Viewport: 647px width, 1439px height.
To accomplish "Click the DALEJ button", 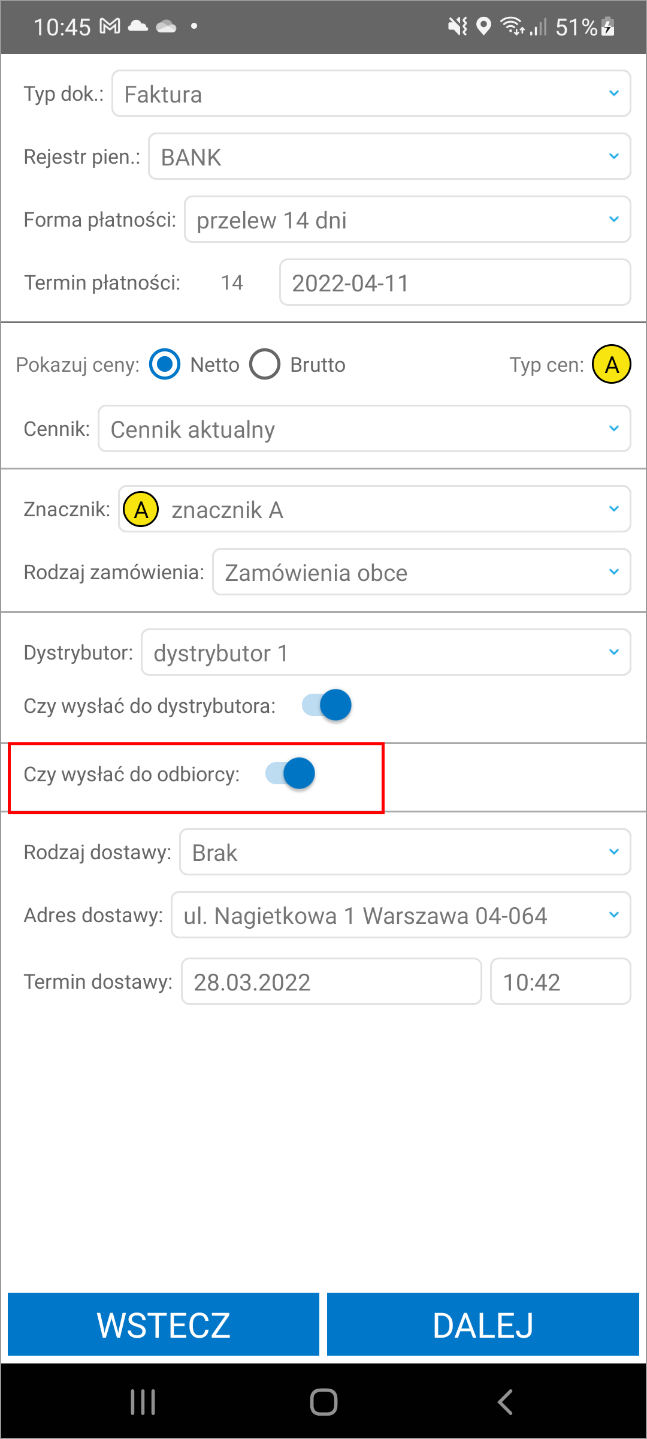I will tap(482, 1324).
